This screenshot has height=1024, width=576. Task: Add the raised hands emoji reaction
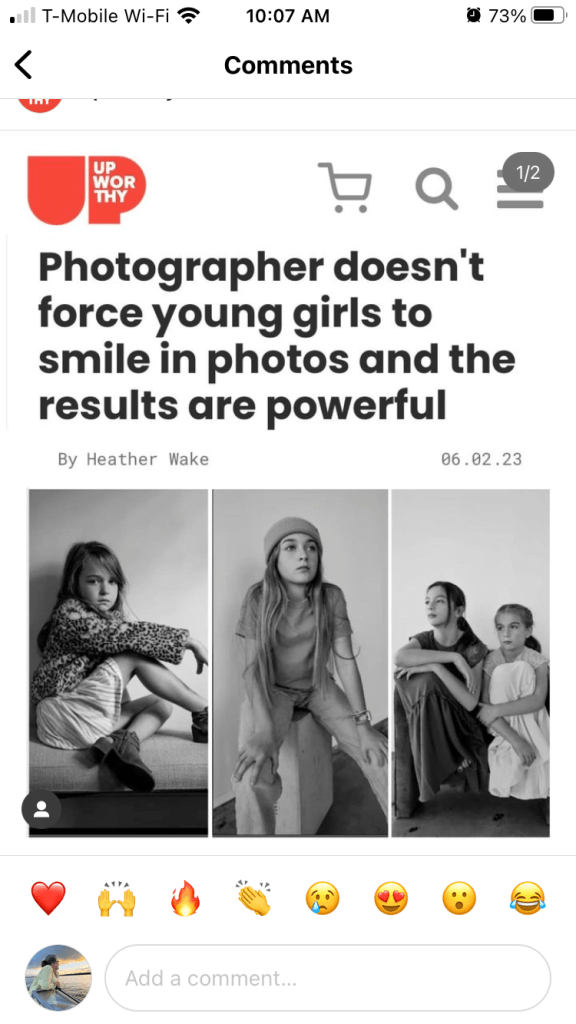pyautogui.click(x=117, y=899)
